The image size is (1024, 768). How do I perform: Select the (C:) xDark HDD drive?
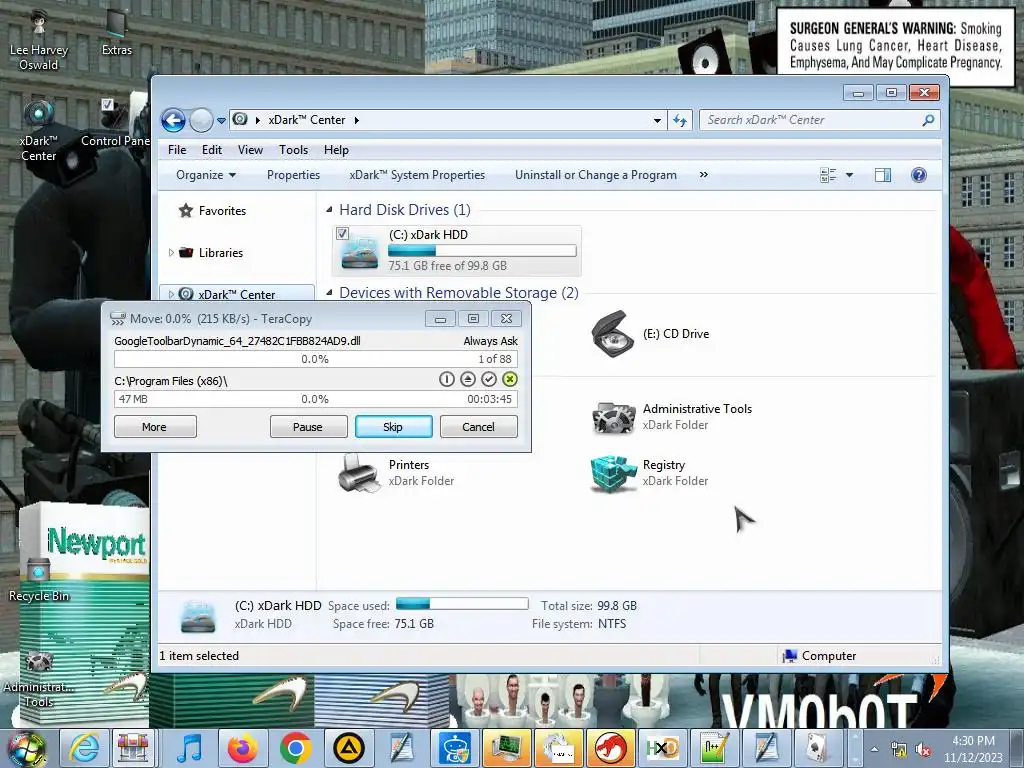pos(456,250)
